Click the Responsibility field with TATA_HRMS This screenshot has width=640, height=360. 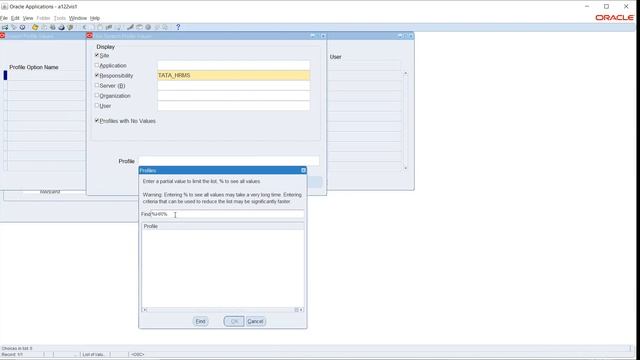coord(233,76)
